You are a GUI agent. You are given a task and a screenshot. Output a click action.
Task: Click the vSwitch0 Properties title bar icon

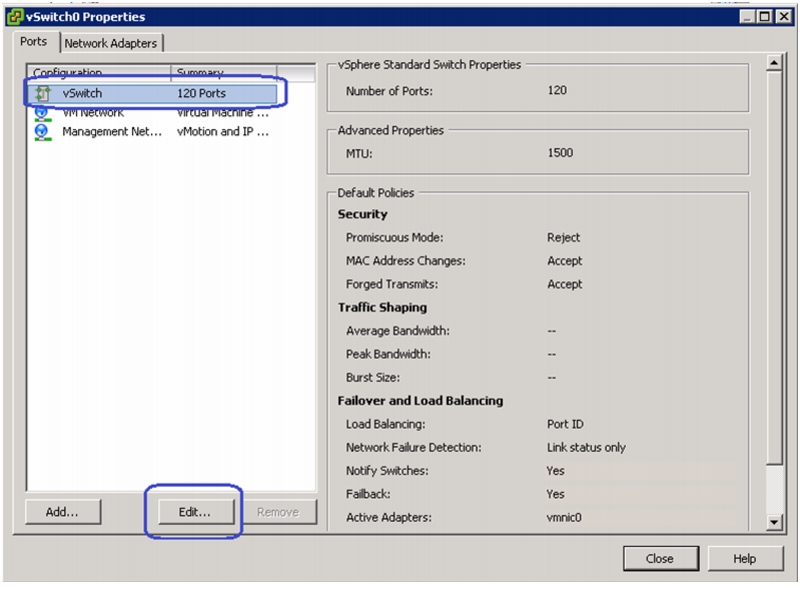point(15,17)
